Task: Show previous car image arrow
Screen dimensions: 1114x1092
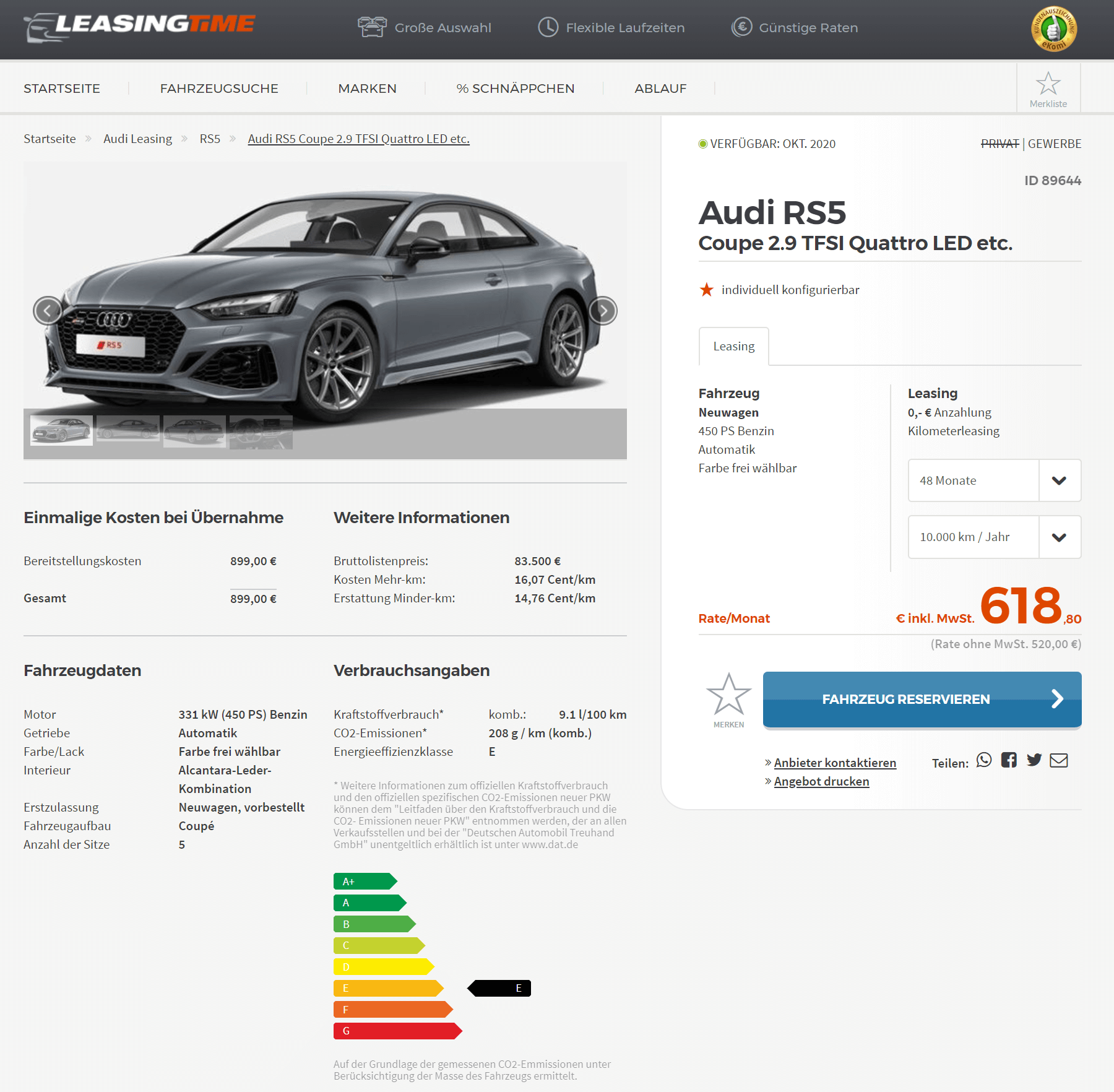Action: pos(48,311)
